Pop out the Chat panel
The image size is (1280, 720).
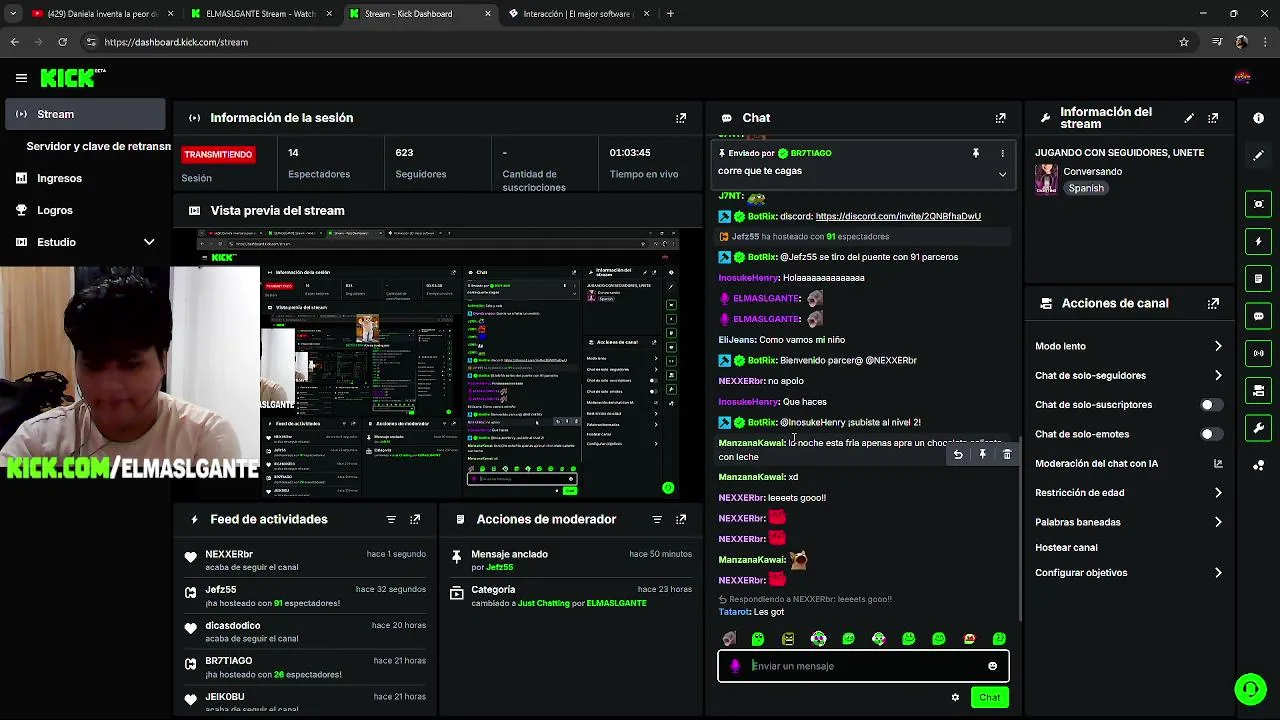[x=1000, y=118]
